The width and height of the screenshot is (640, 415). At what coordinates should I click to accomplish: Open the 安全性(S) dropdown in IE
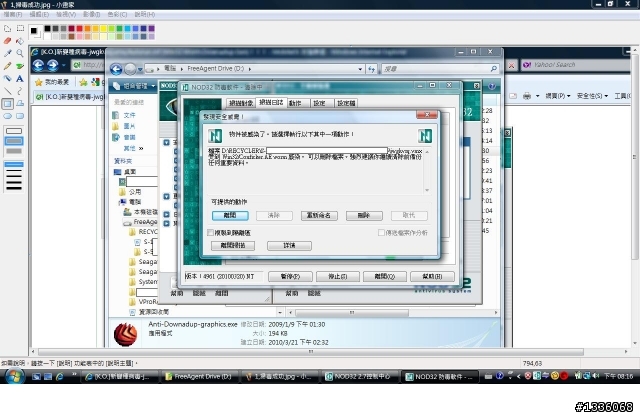592,96
